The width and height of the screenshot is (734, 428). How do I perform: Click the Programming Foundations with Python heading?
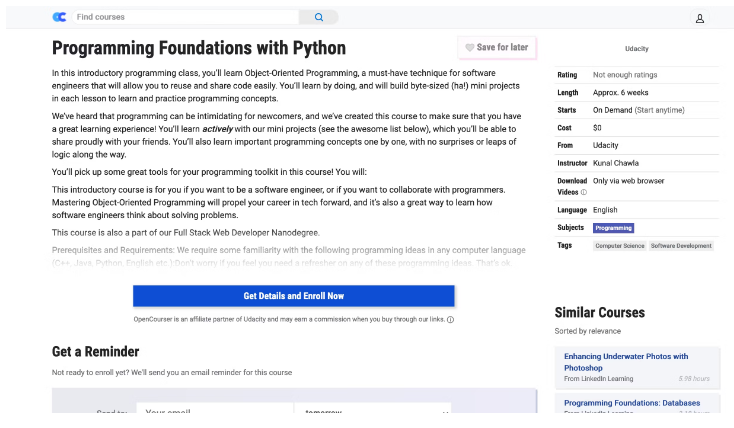coord(199,48)
